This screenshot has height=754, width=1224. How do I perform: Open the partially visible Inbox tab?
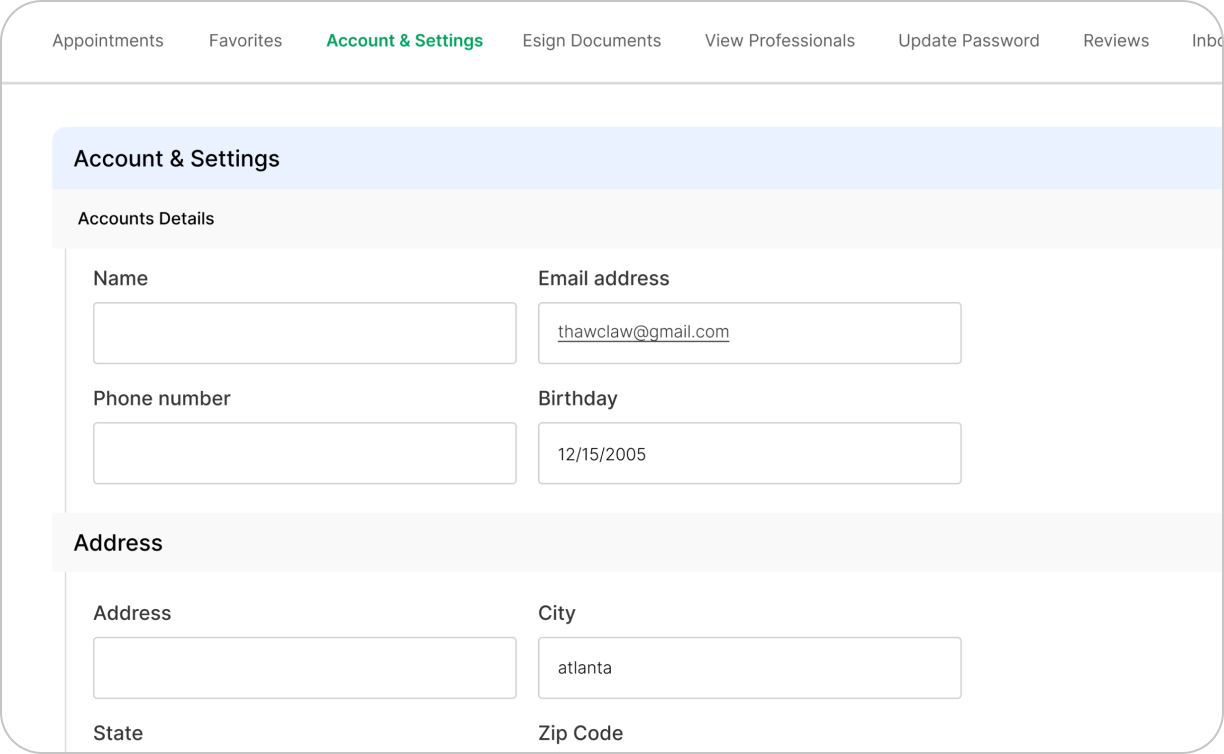[x=1206, y=41]
